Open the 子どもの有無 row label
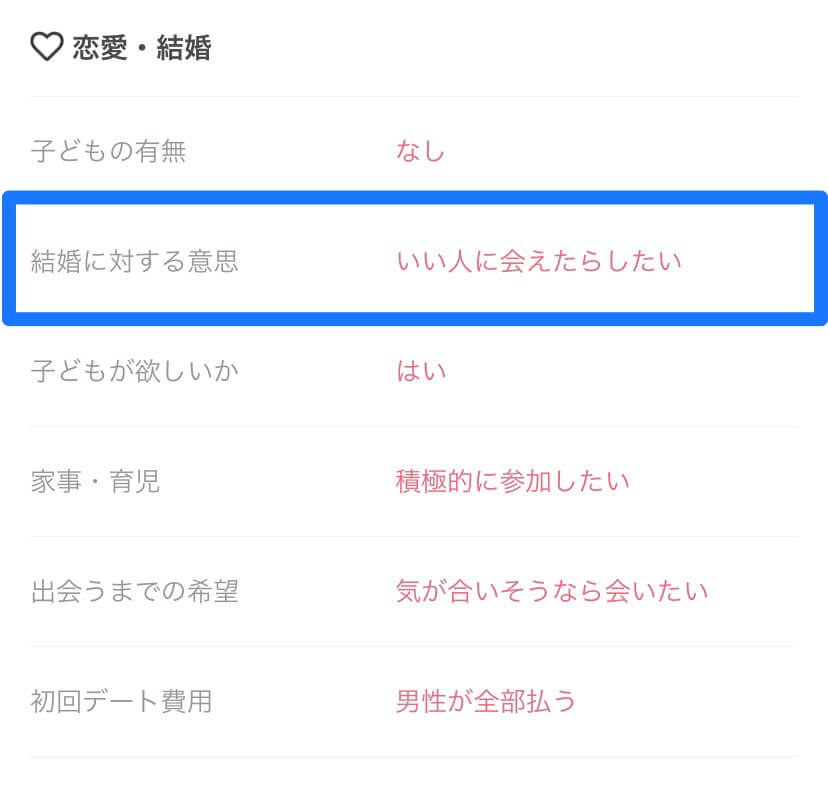The height and width of the screenshot is (802, 828). pyautogui.click(x=108, y=151)
